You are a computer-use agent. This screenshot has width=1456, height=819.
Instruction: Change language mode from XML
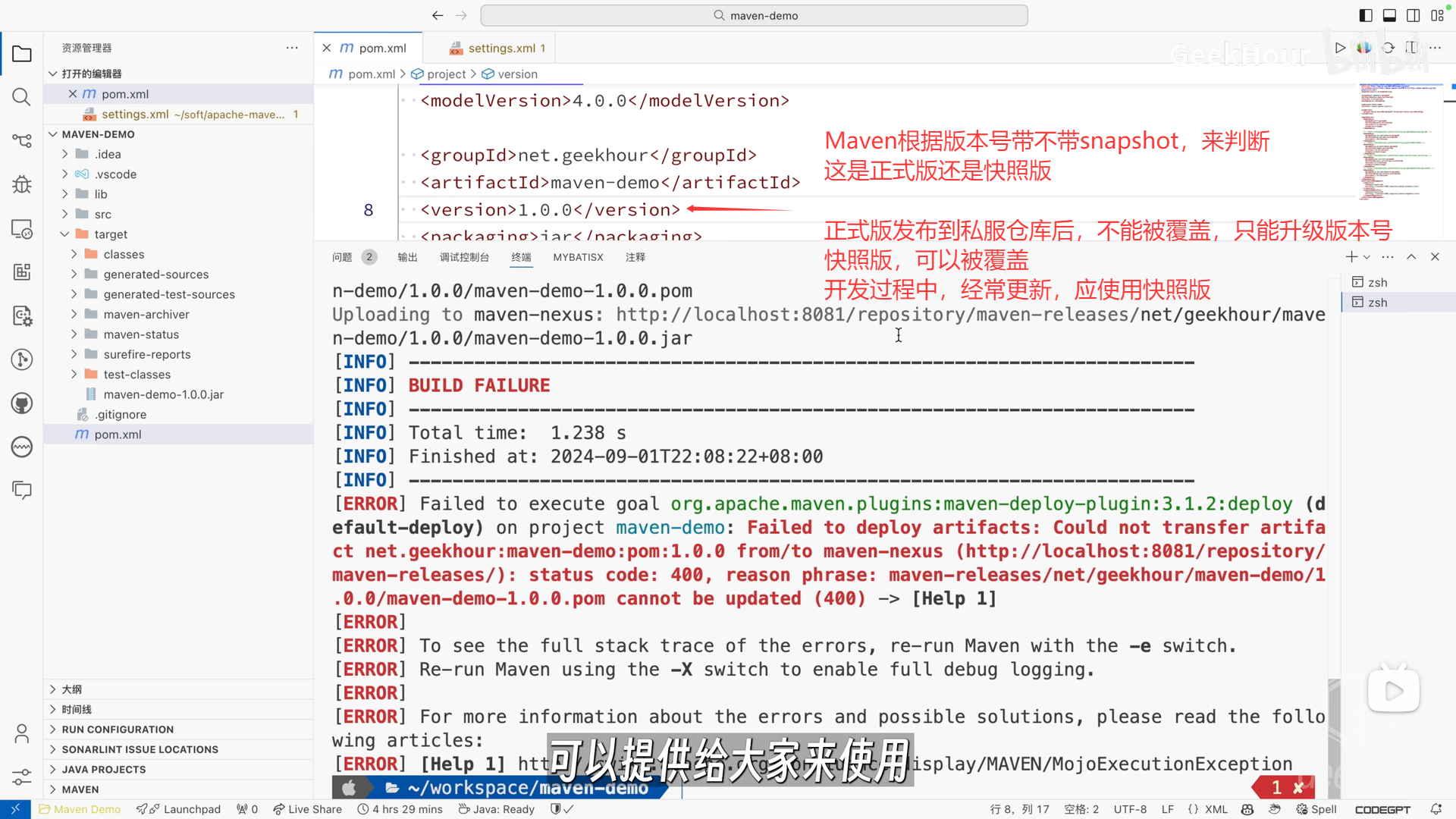click(1216, 809)
